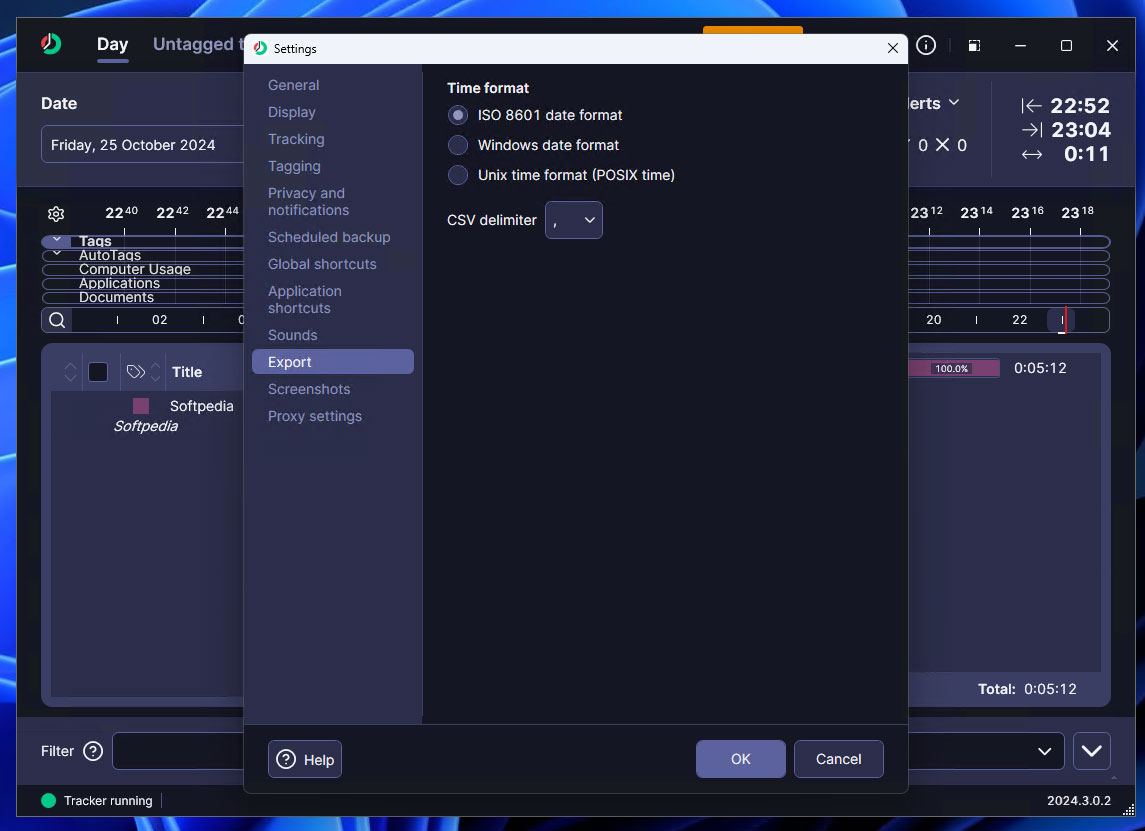This screenshot has height=831, width=1145.
Task: Click the filter help question mark icon
Action: [x=93, y=751]
